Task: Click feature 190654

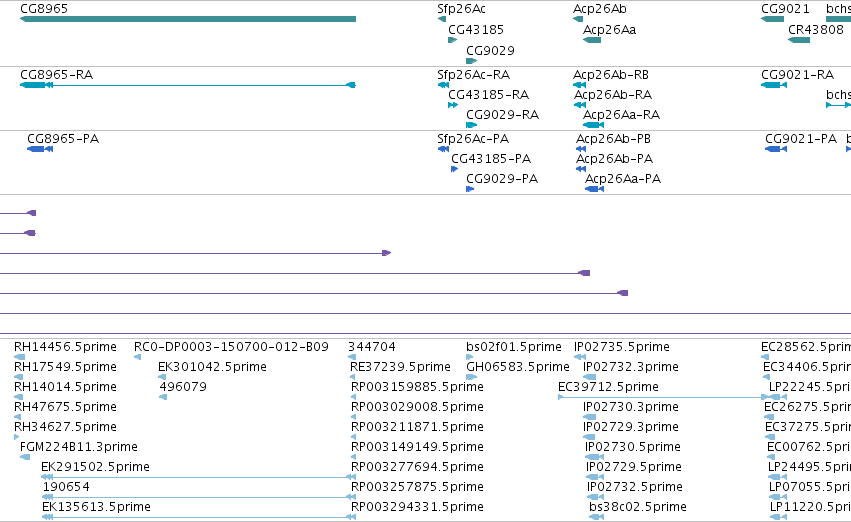Action: click(199, 497)
